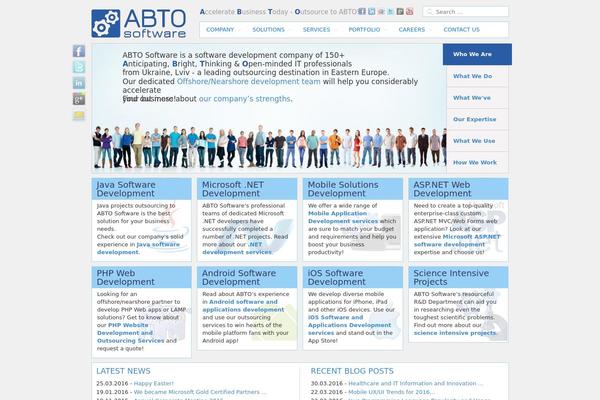The width and height of the screenshot is (600, 400).
Task: Select the Our Expertise tab
Action: (x=478, y=119)
